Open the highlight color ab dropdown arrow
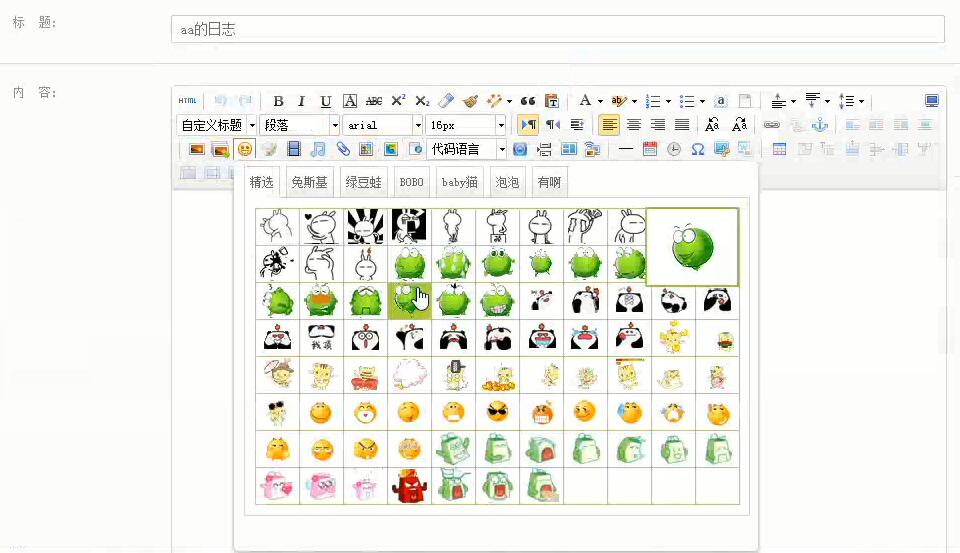This screenshot has height=553, width=960. (634, 102)
